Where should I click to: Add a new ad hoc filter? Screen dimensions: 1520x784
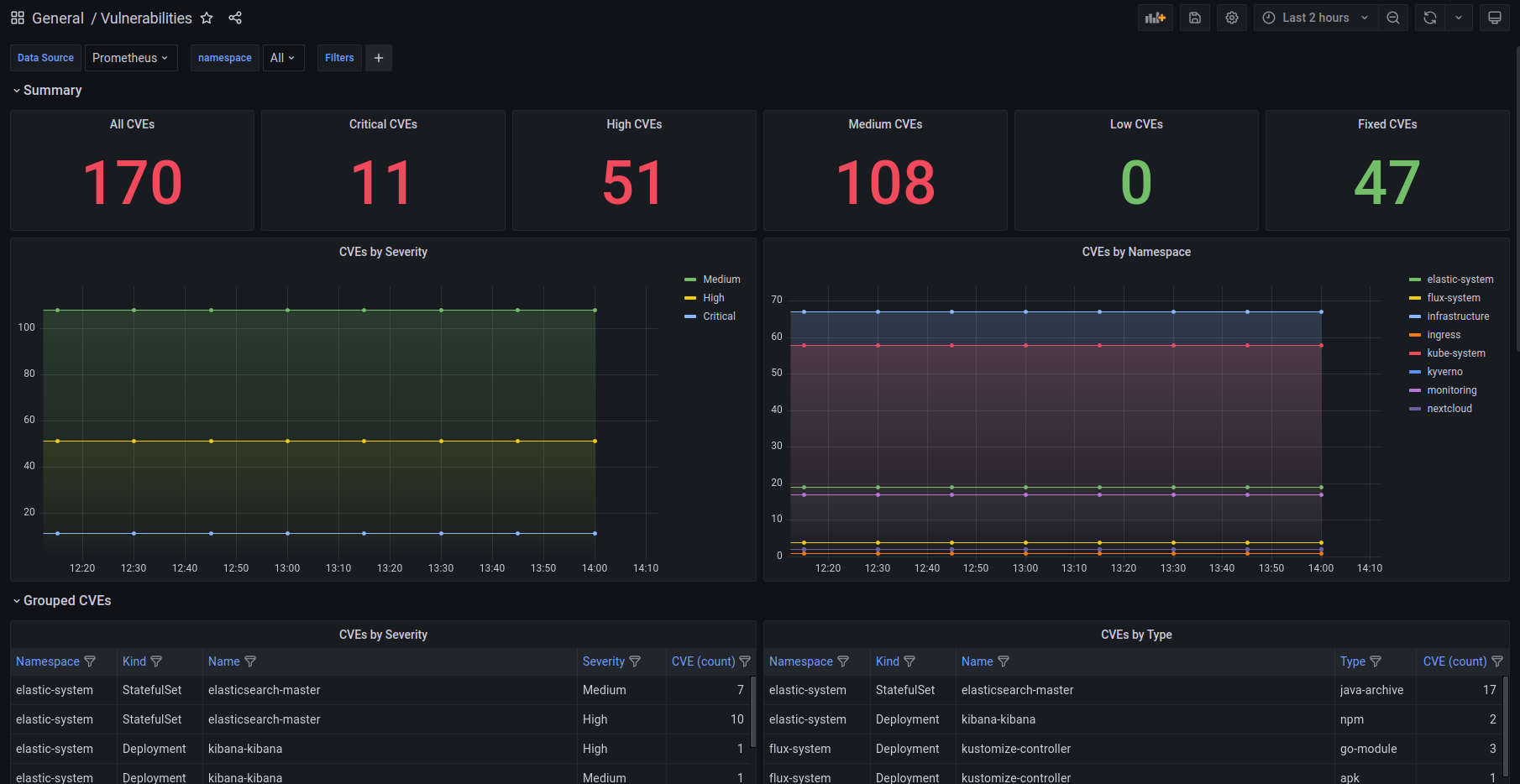coord(379,58)
